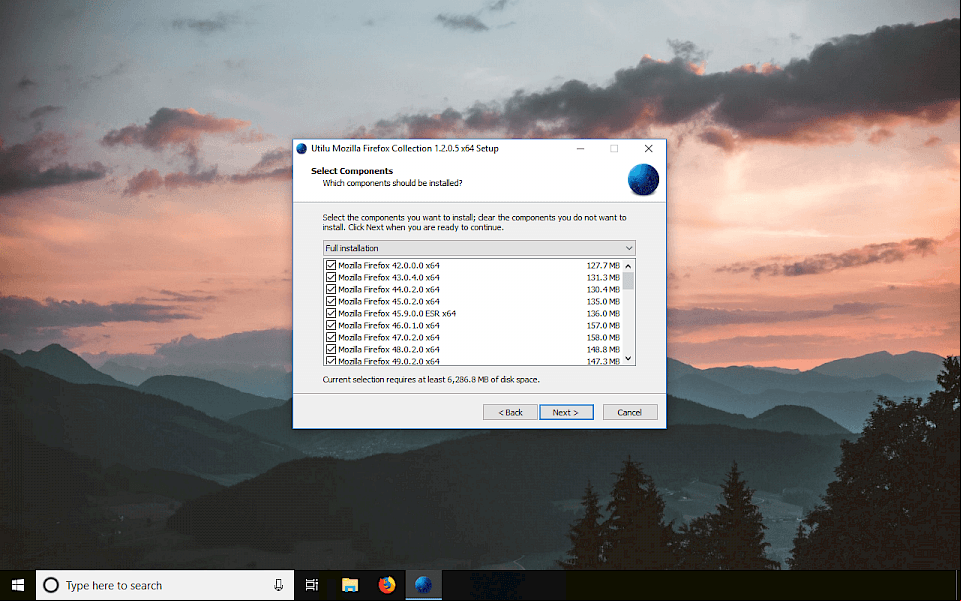Open File Explorer from taskbar
The image size is (961, 601).
pos(350,586)
